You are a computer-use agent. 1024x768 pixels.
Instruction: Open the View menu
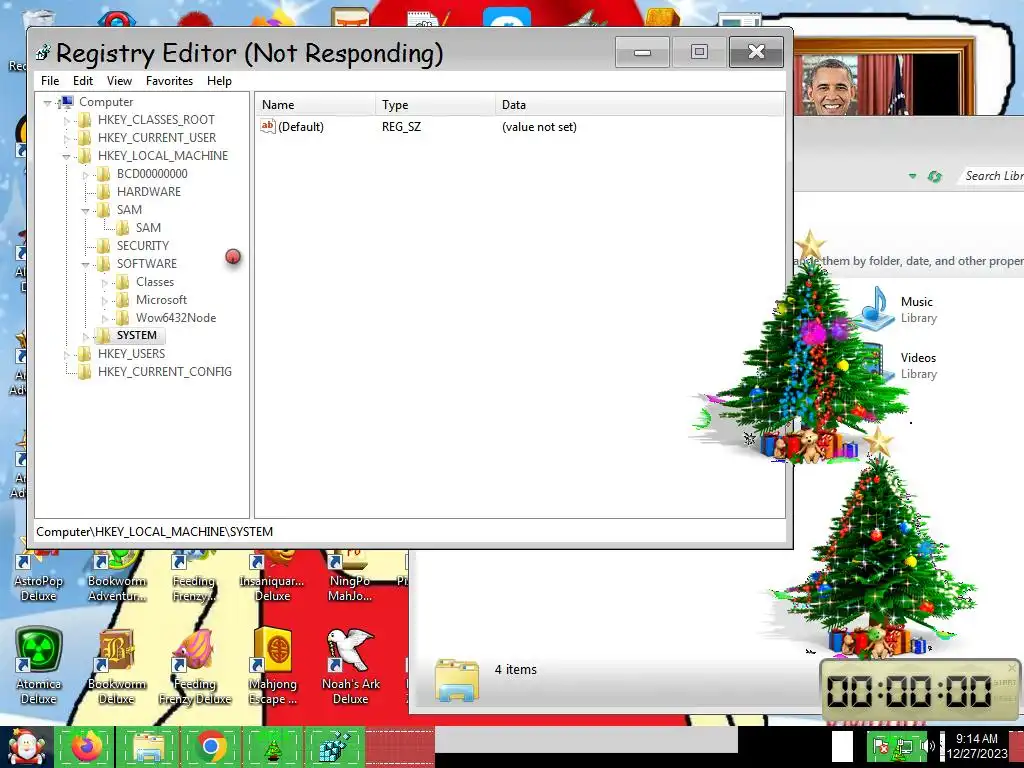click(x=120, y=81)
